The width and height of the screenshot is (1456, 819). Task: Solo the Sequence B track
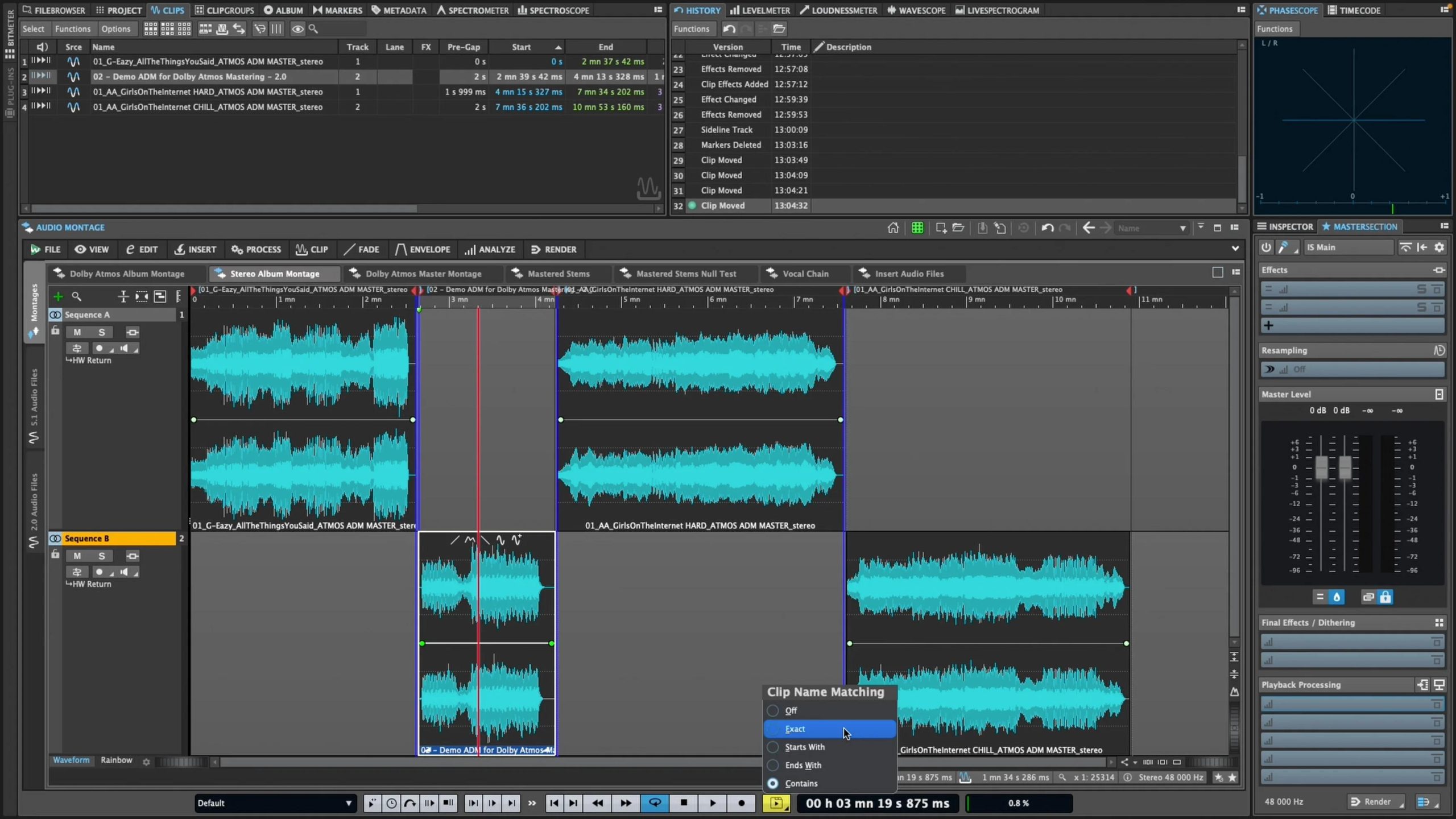click(101, 556)
